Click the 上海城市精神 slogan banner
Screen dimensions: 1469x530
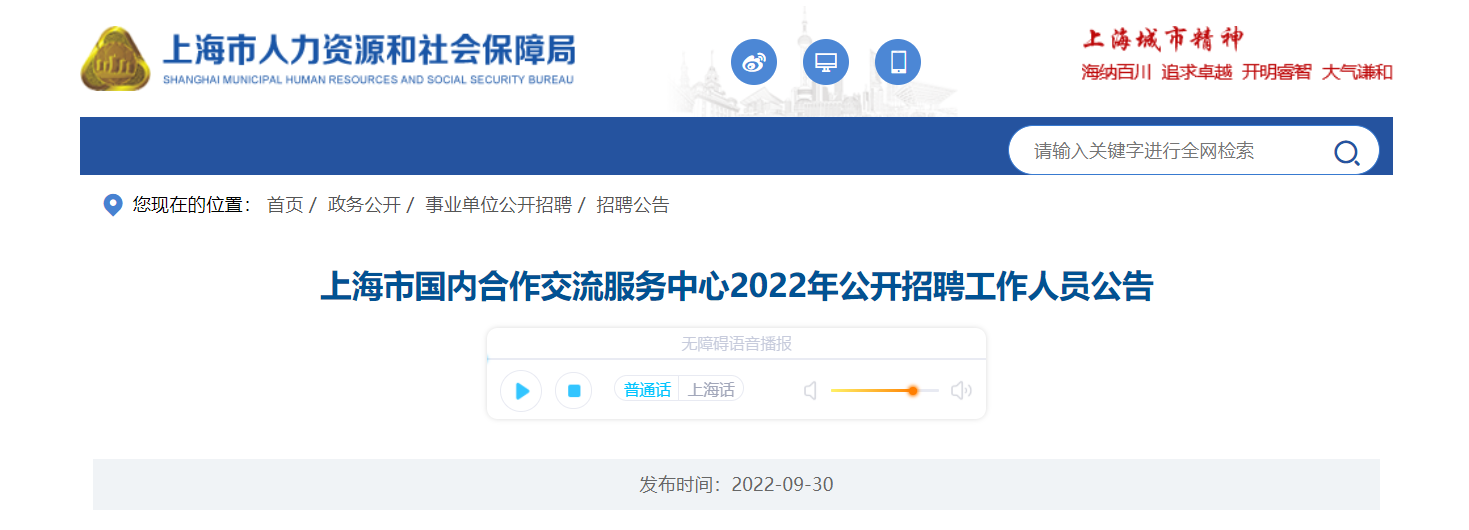pyautogui.click(x=1237, y=55)
